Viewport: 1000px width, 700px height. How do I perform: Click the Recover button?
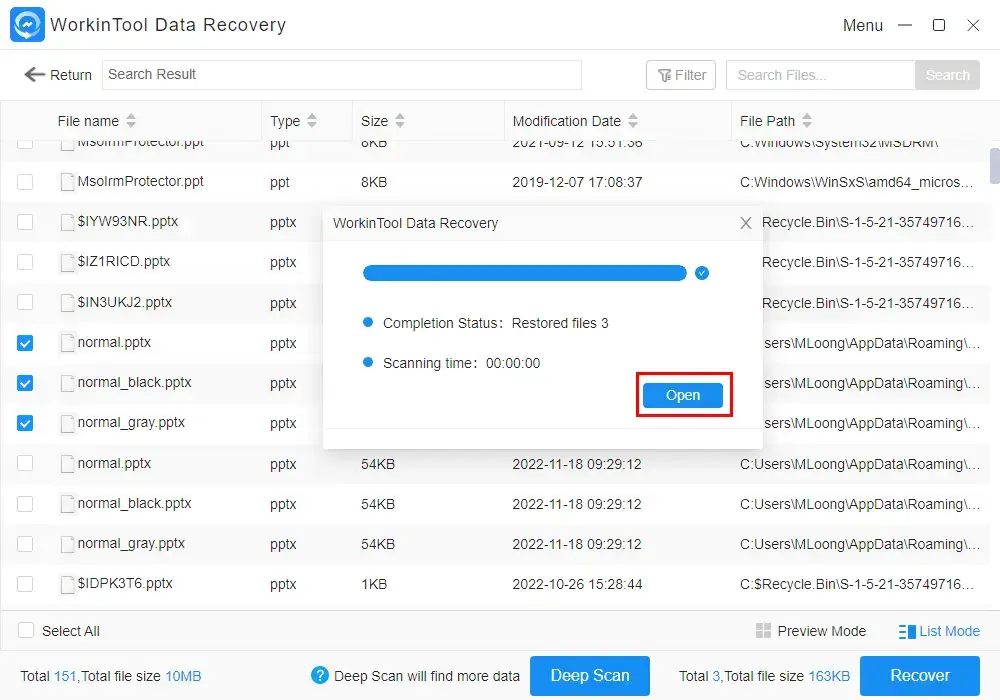[x=920, y=676]
